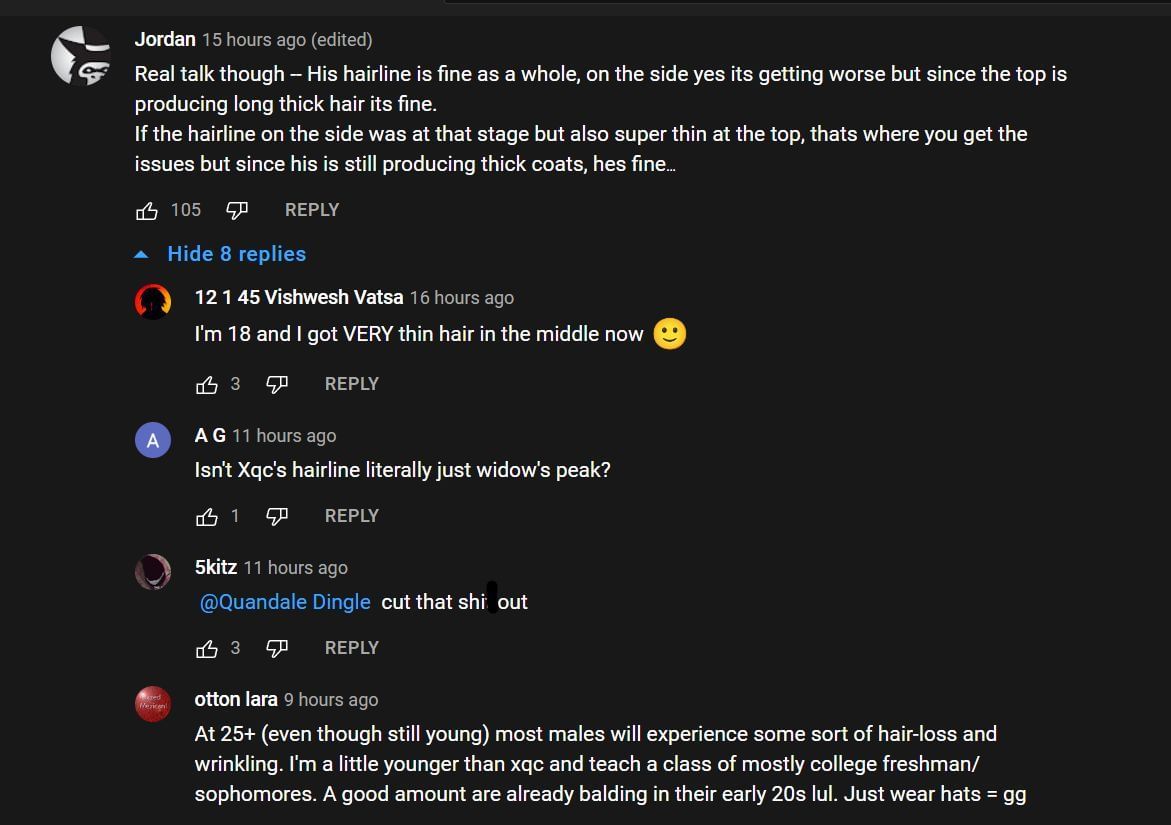Open otton lara's red avatar
This screenshot has width=1171, height=825.
pyautogui.click(x=153, y=704)
